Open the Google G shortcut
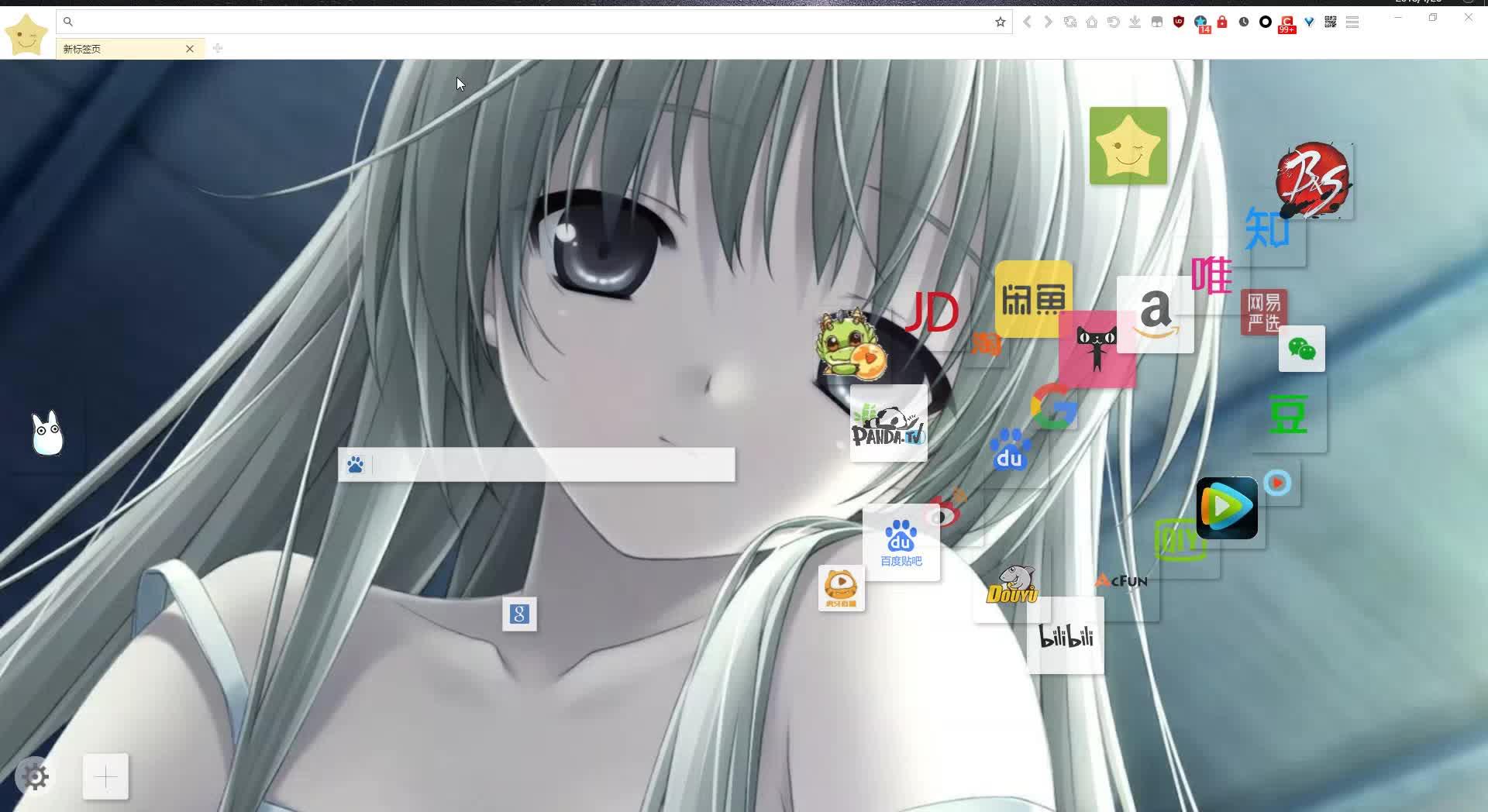 click(1053, 406)
